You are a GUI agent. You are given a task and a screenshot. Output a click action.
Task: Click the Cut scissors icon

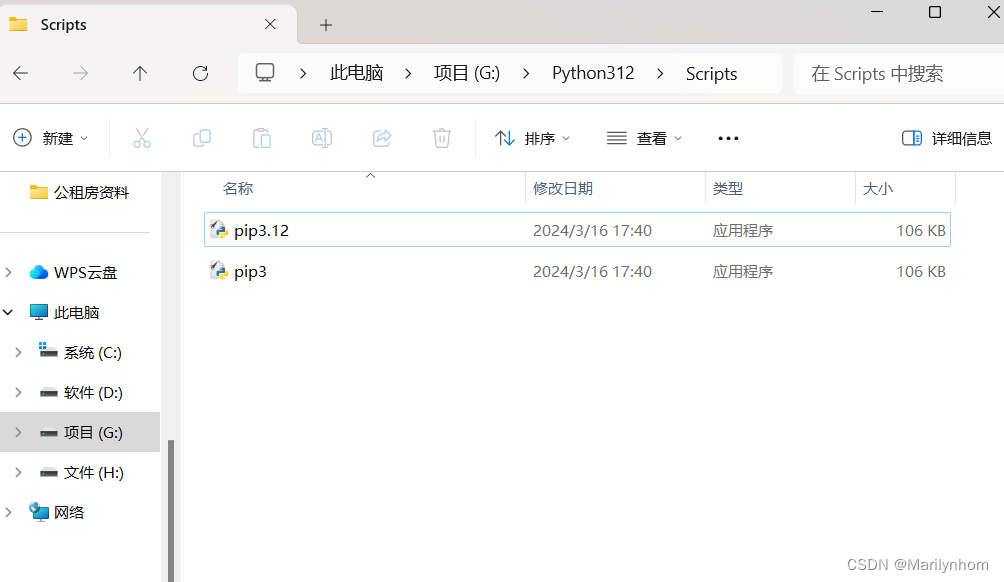click(x=142, y=138)
